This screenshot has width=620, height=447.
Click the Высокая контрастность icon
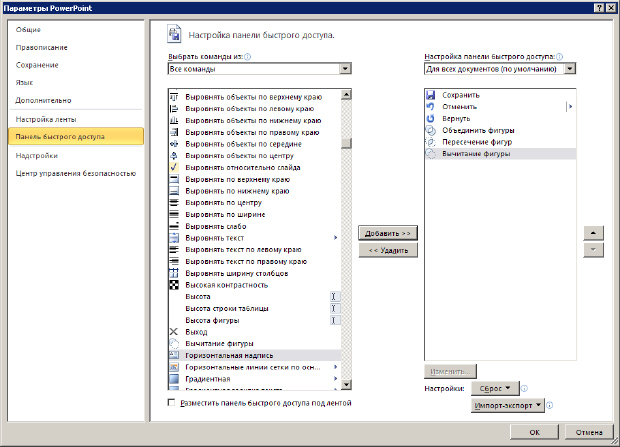174,285
